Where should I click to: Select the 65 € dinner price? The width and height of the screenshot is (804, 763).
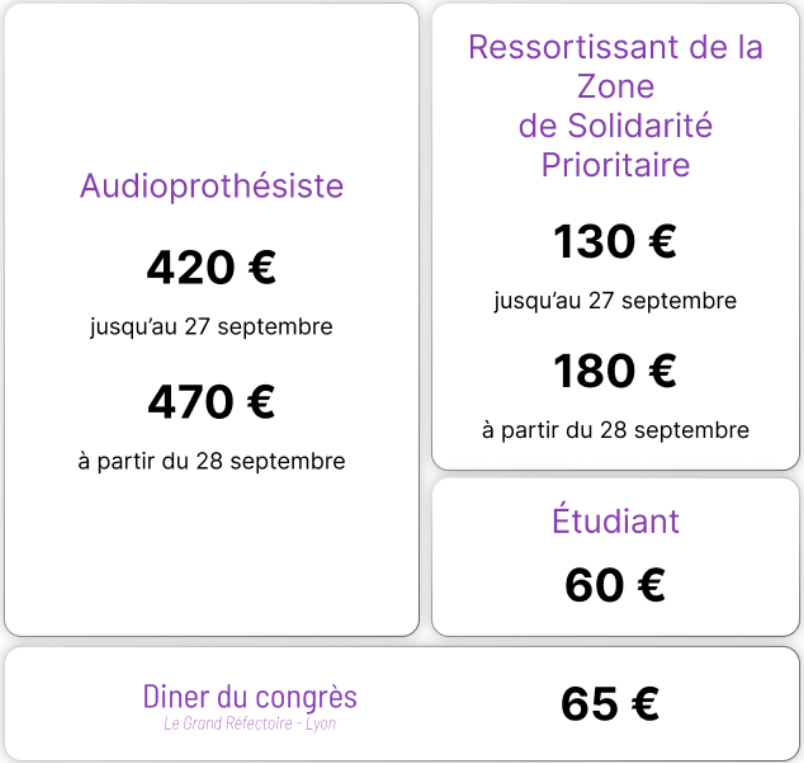point(610,704)
